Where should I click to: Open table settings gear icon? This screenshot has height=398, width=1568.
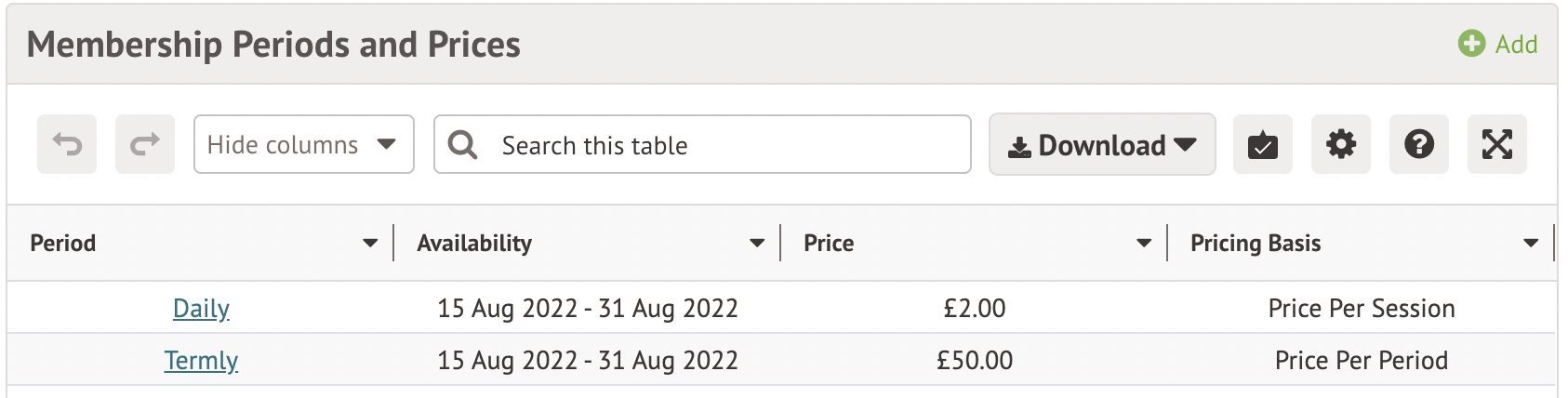(1340, 144)
